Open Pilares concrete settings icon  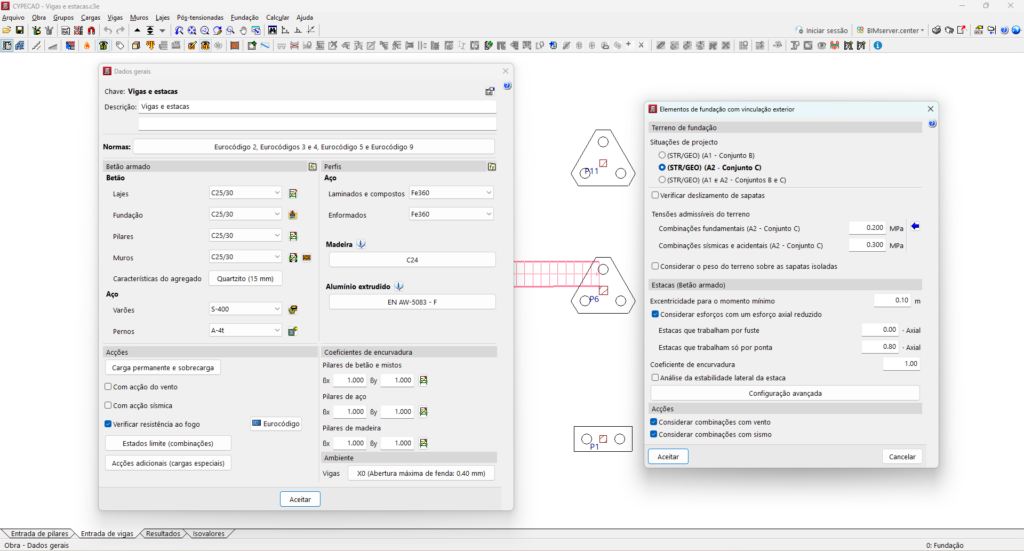pos(293,236)
